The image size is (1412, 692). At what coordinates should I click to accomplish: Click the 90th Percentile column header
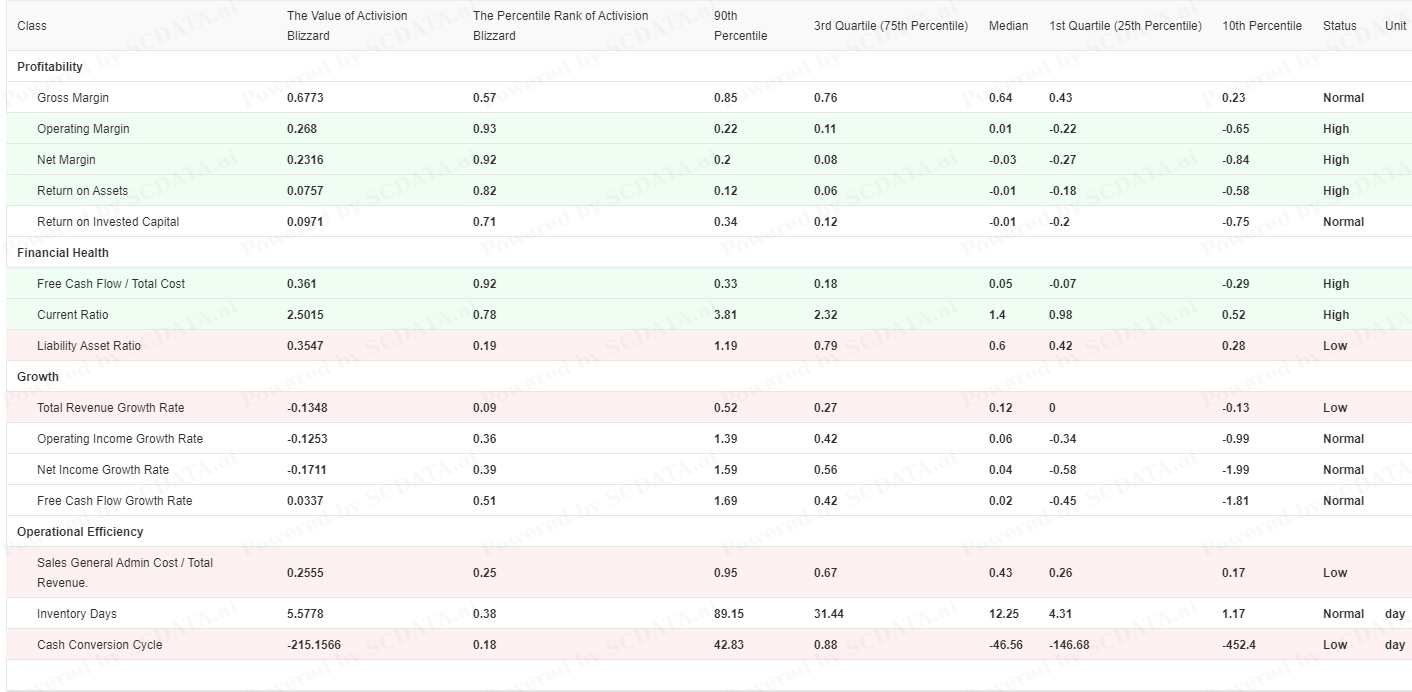740,25
